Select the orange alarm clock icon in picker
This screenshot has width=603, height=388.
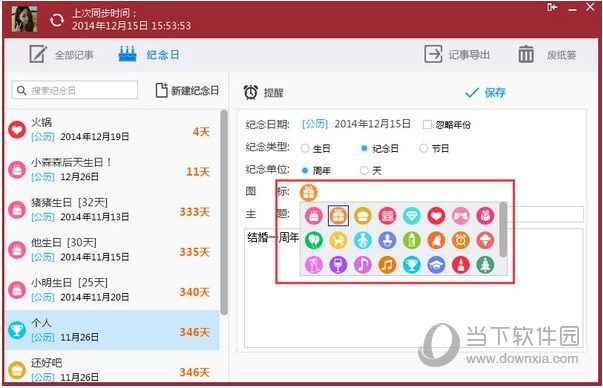tap(461, 240)
